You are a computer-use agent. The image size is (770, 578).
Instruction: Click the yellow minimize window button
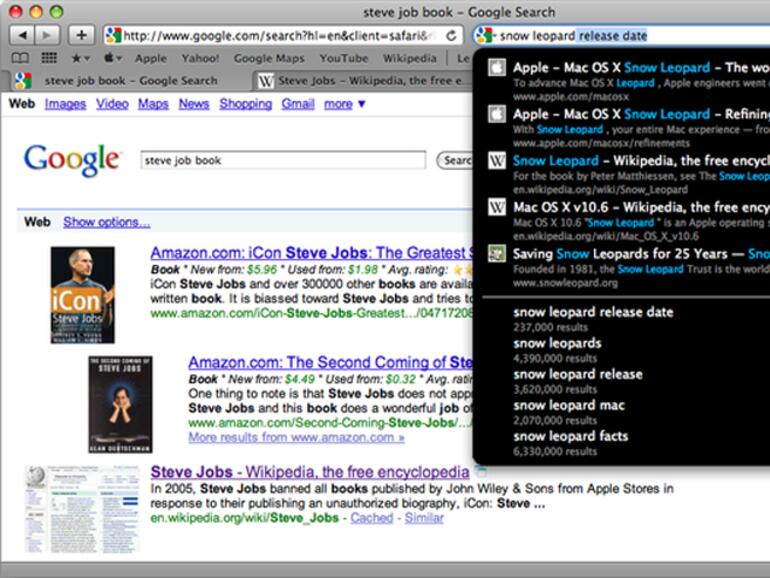[x=36, y=11]
